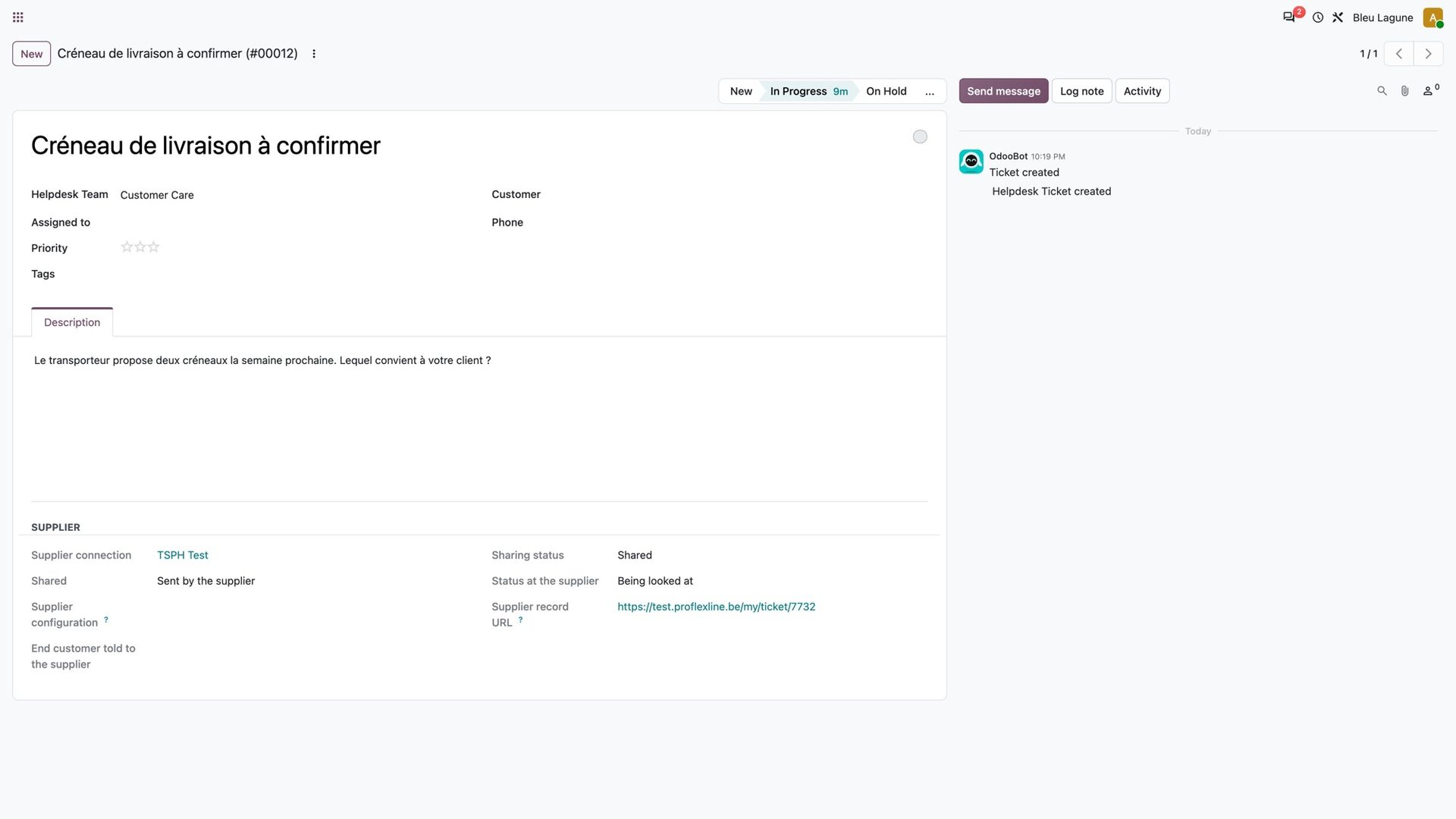Click the breadcrumb ticket title #00012
Screen dimensions: 1456x819
click(x=177, y=54)
